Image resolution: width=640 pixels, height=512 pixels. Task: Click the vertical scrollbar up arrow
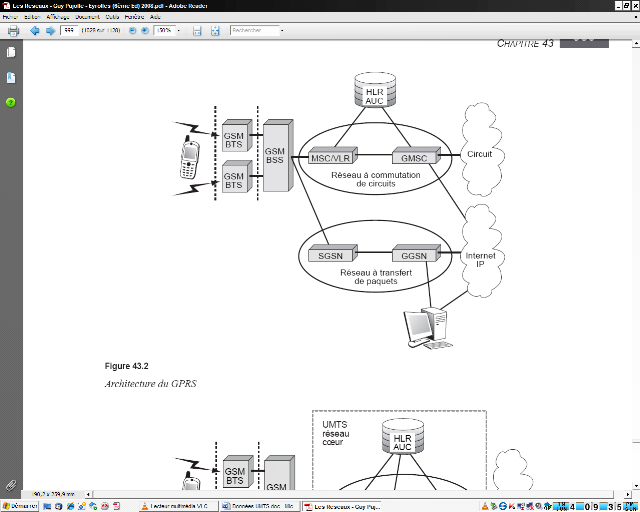pos(636,43)
